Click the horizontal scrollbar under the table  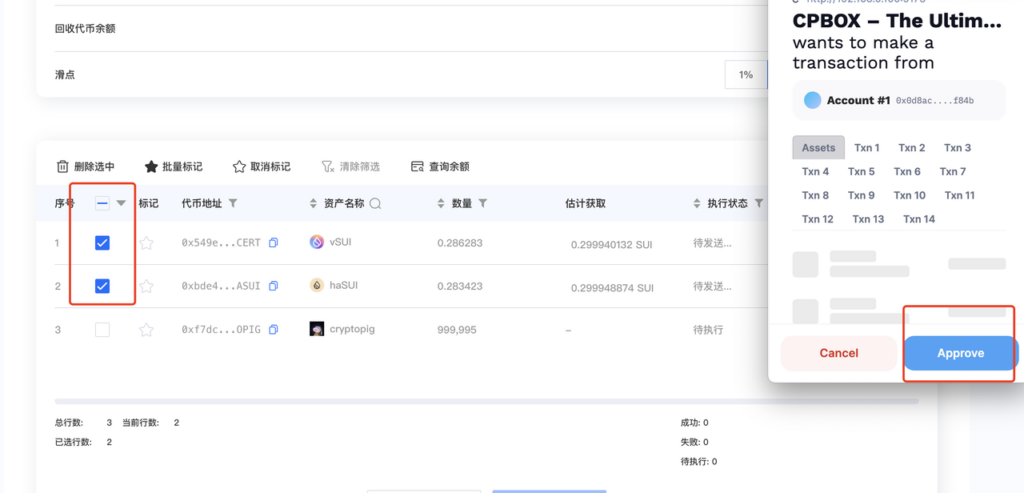[487, 402]
